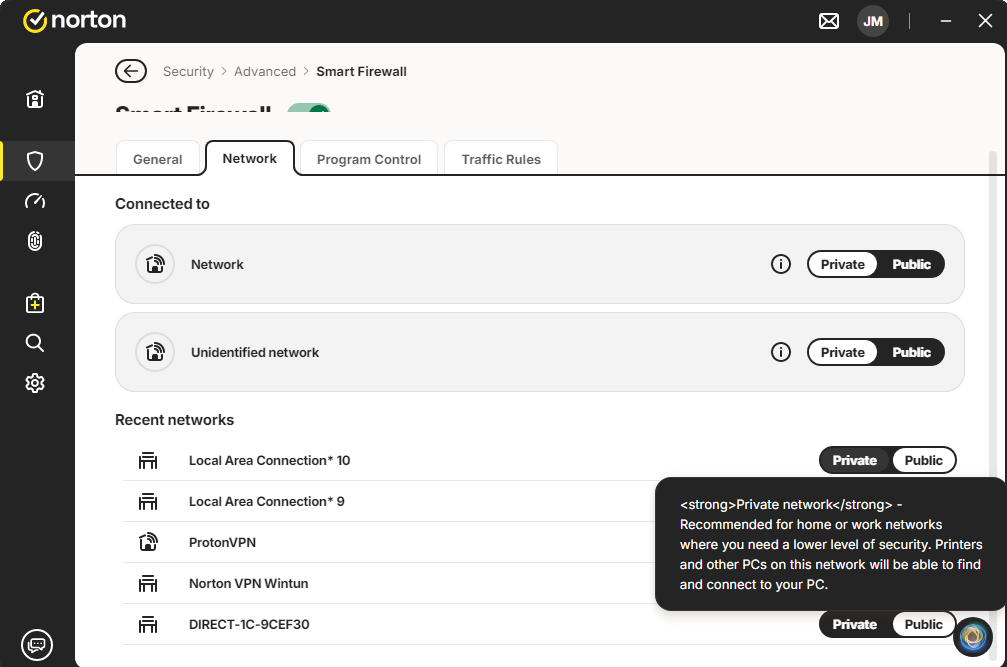Image resolution: width=1007 pixels, height=667 pixels.
Task: Click Smart Firewall in the breadcrumb
Action: (361, 71)
